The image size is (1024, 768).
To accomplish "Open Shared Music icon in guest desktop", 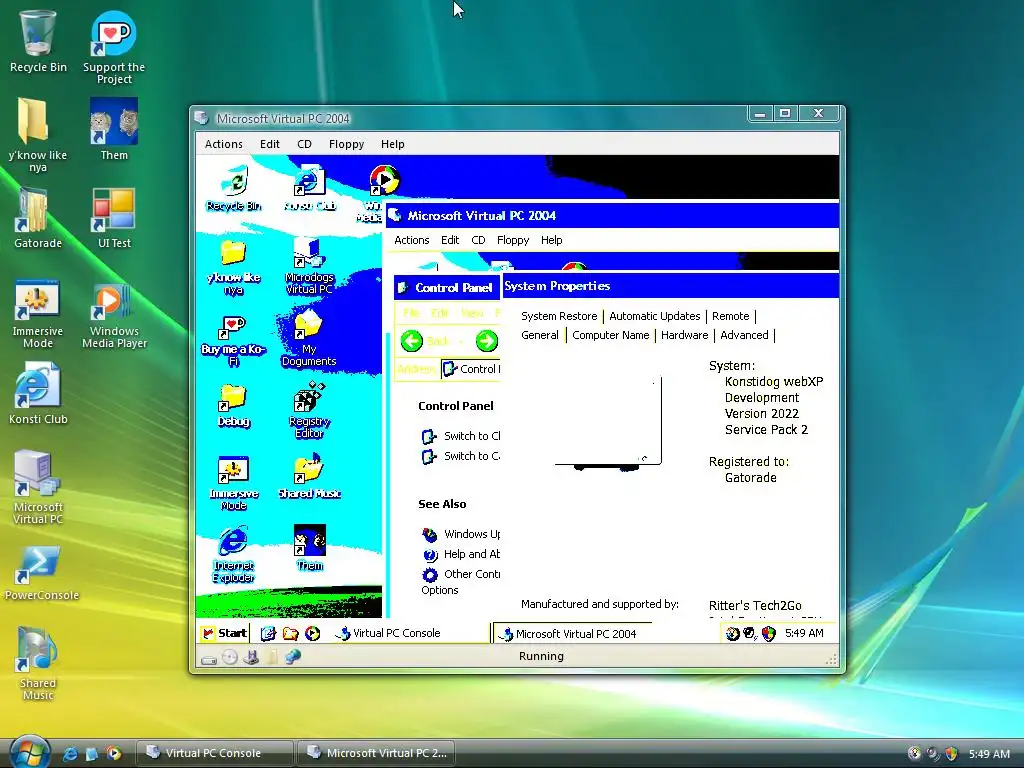I will [310, 477].
